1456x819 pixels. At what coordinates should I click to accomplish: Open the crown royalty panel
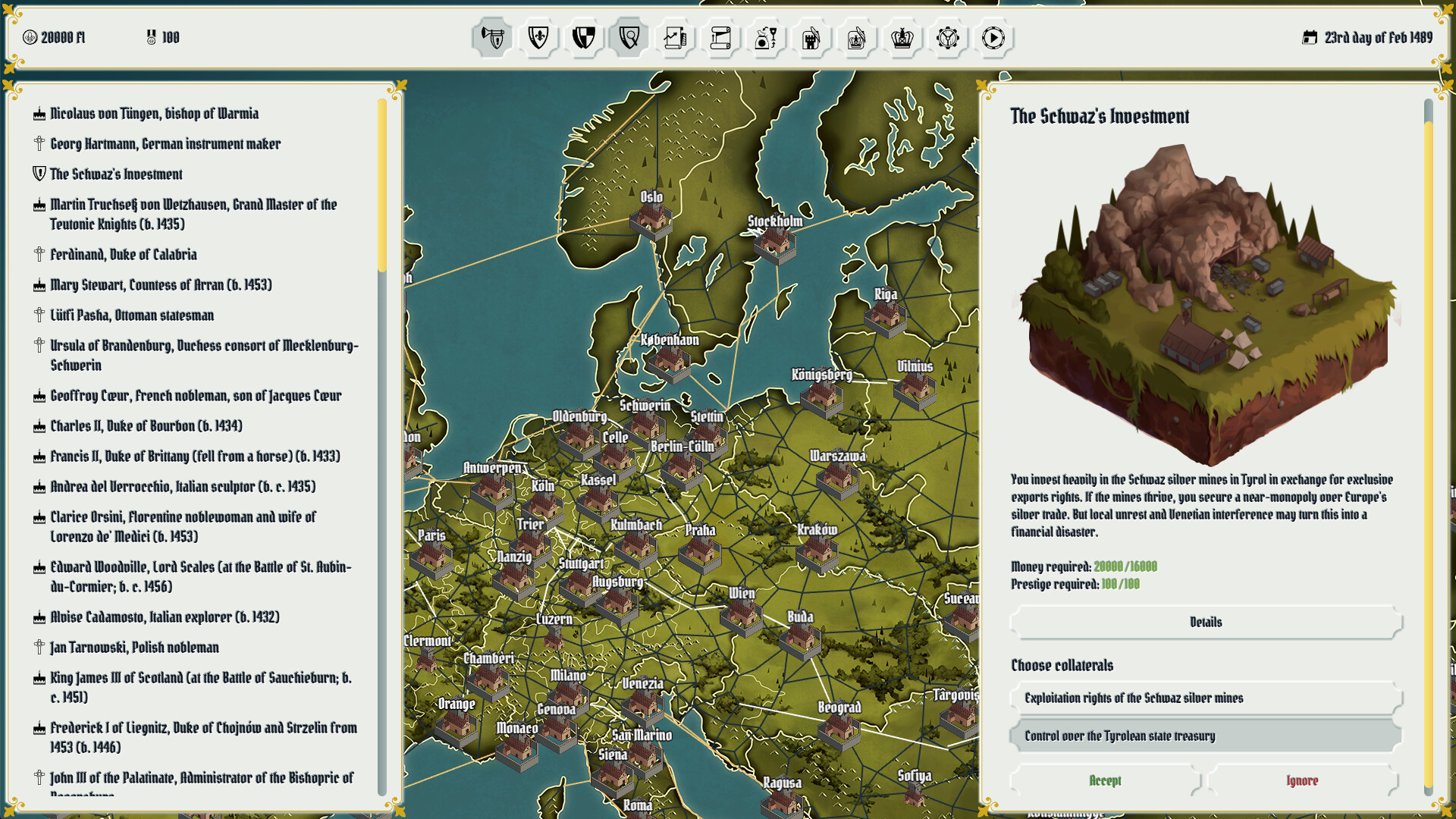[902, 37]
